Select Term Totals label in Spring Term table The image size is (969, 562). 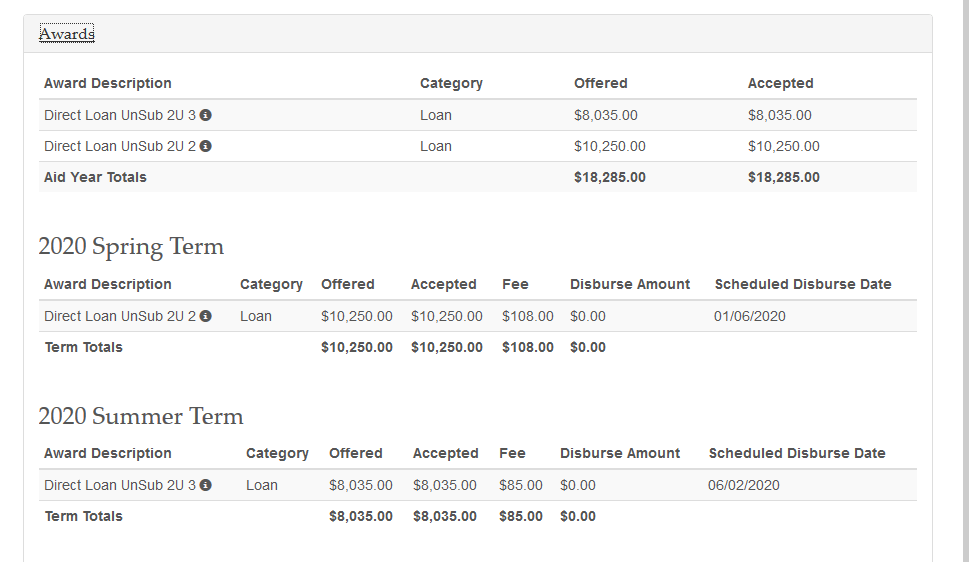coord(84,347)
